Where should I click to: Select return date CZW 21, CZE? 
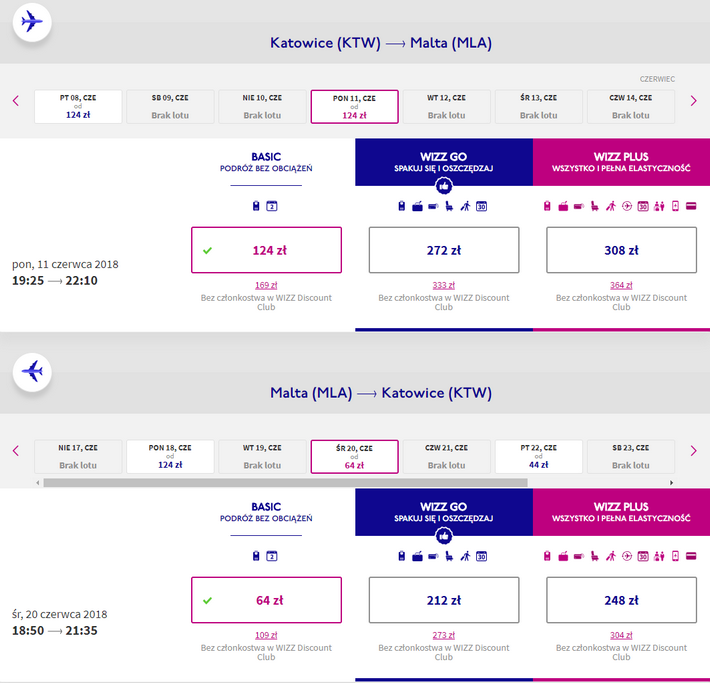[x=446, y=457]
